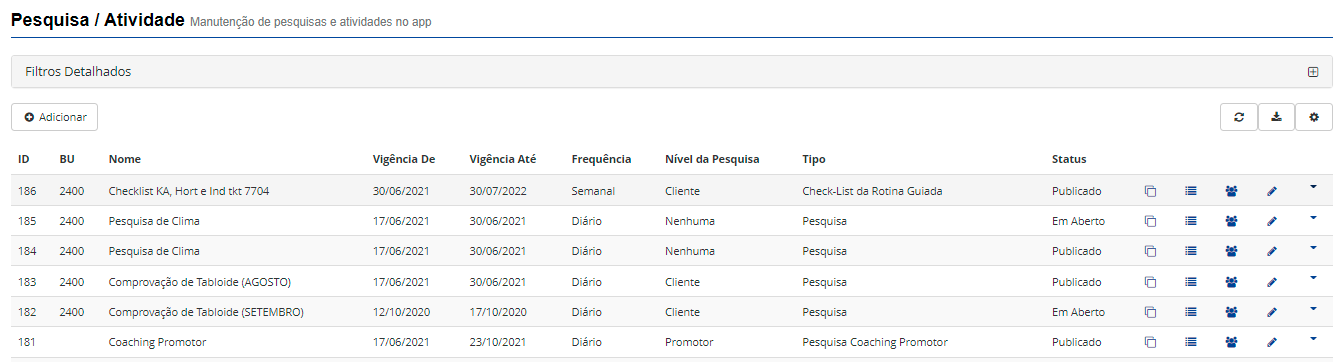The image size is (1342, 362).
Task: Open the gear settings button
Action: [1314, 117]
